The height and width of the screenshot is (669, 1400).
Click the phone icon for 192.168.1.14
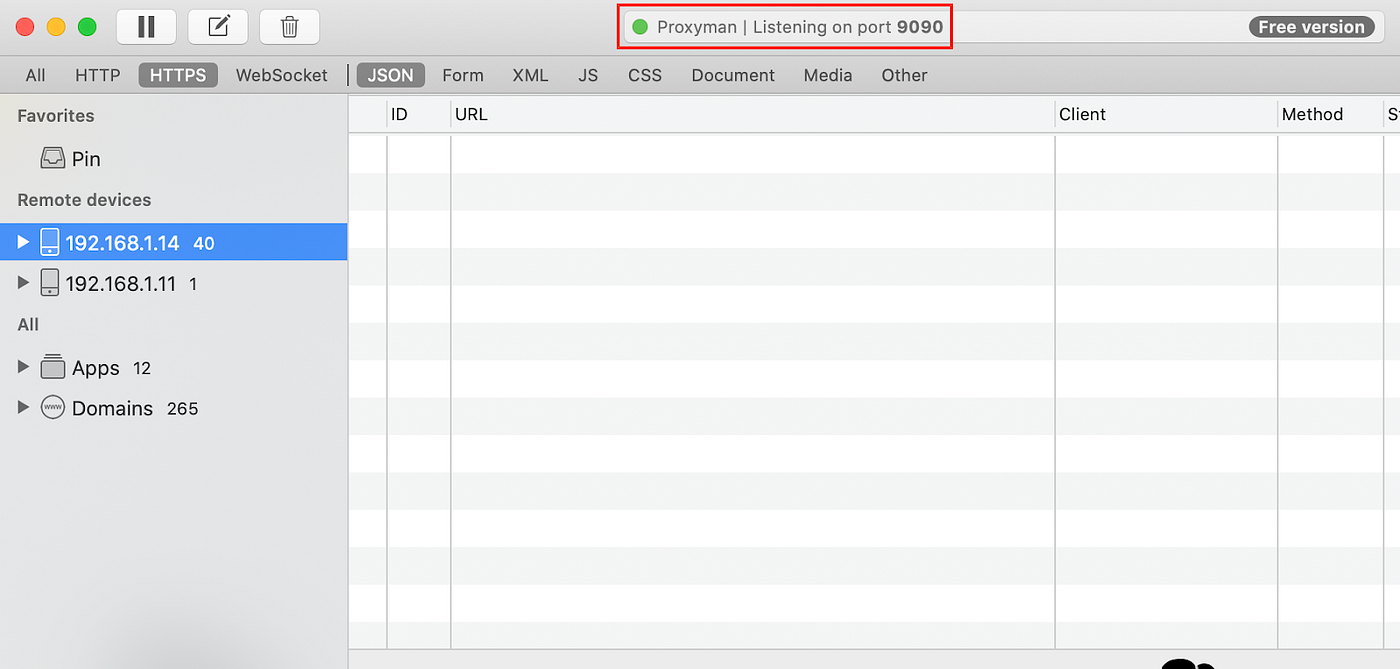50,242
